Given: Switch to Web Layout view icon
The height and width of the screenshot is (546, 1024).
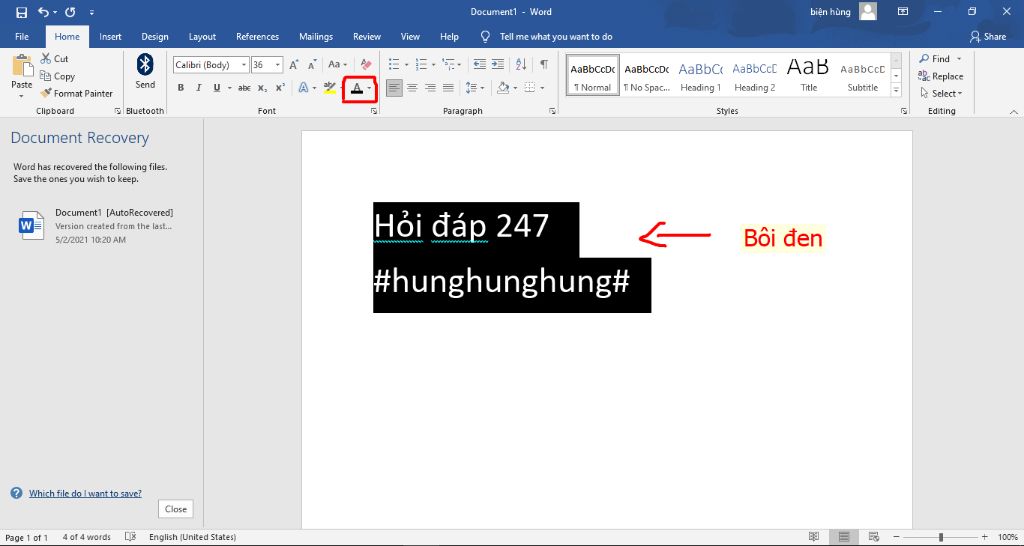Looking at the screenshot, I should pos(874,537).
